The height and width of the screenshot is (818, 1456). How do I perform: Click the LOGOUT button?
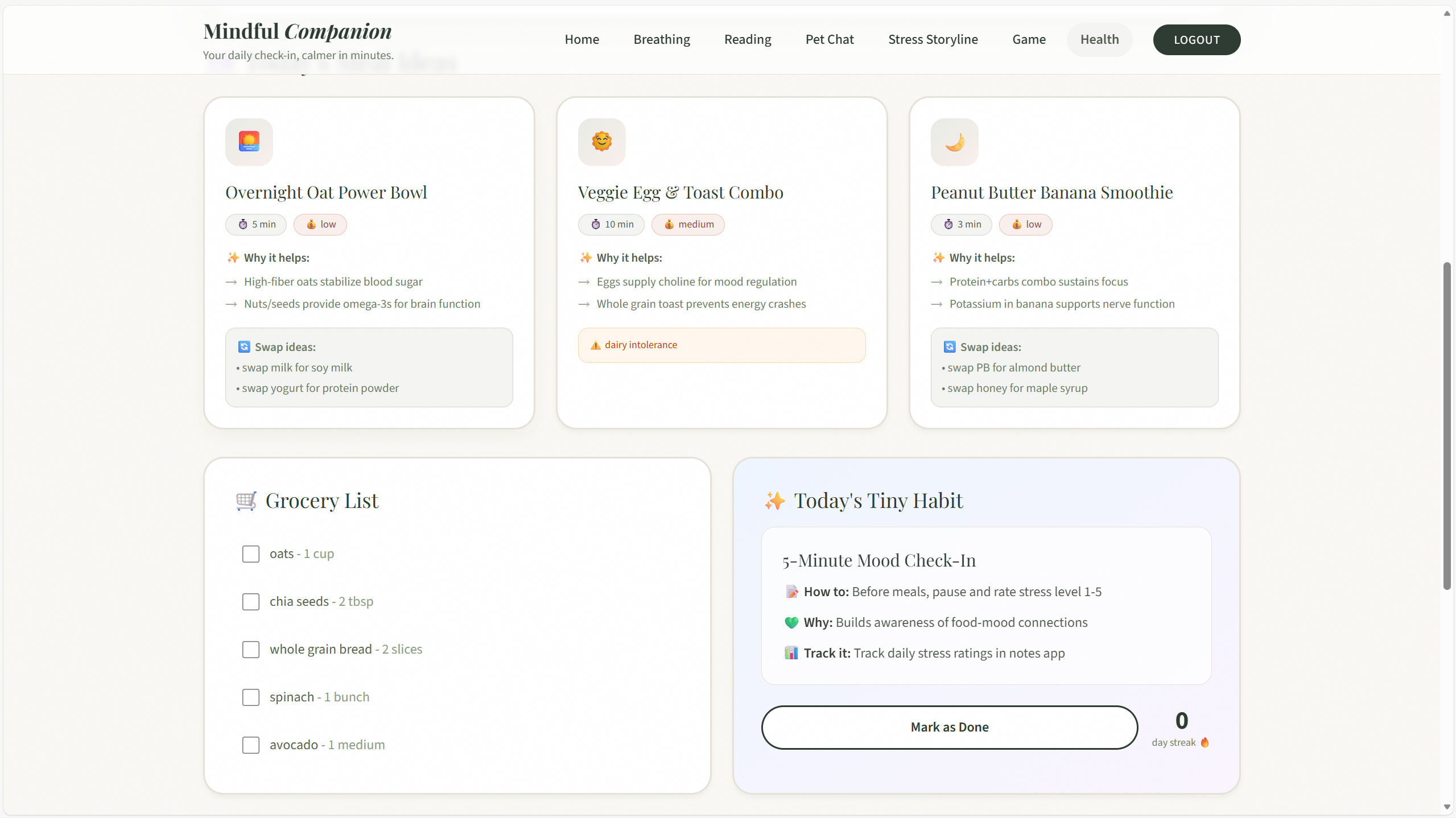[1196, 40]
